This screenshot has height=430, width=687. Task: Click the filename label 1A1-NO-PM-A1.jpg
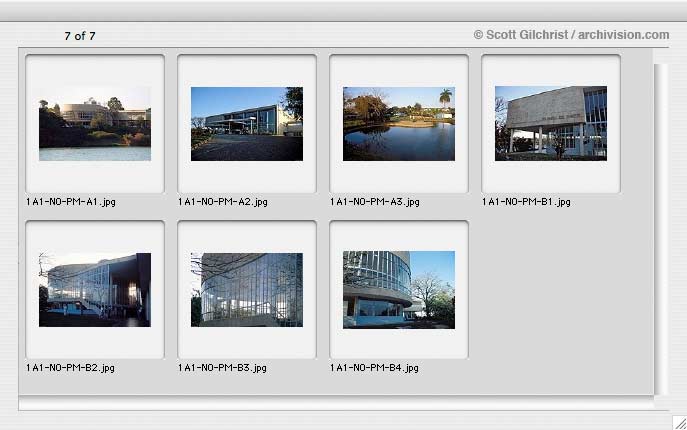tap(71, 202)
